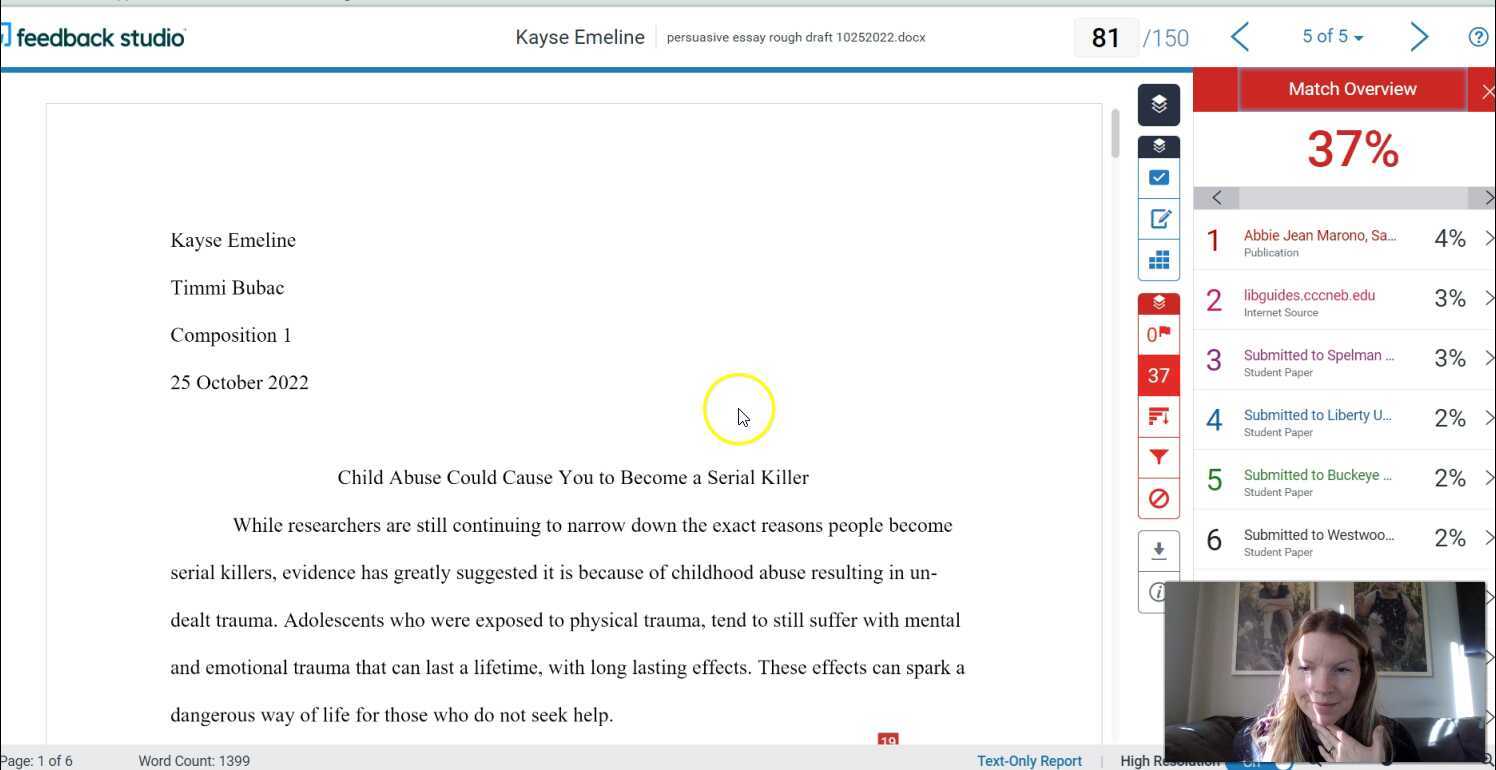Open the excluded sources icon
This screenshot has height=770, width=1496.
click(x=1158, y=498)
